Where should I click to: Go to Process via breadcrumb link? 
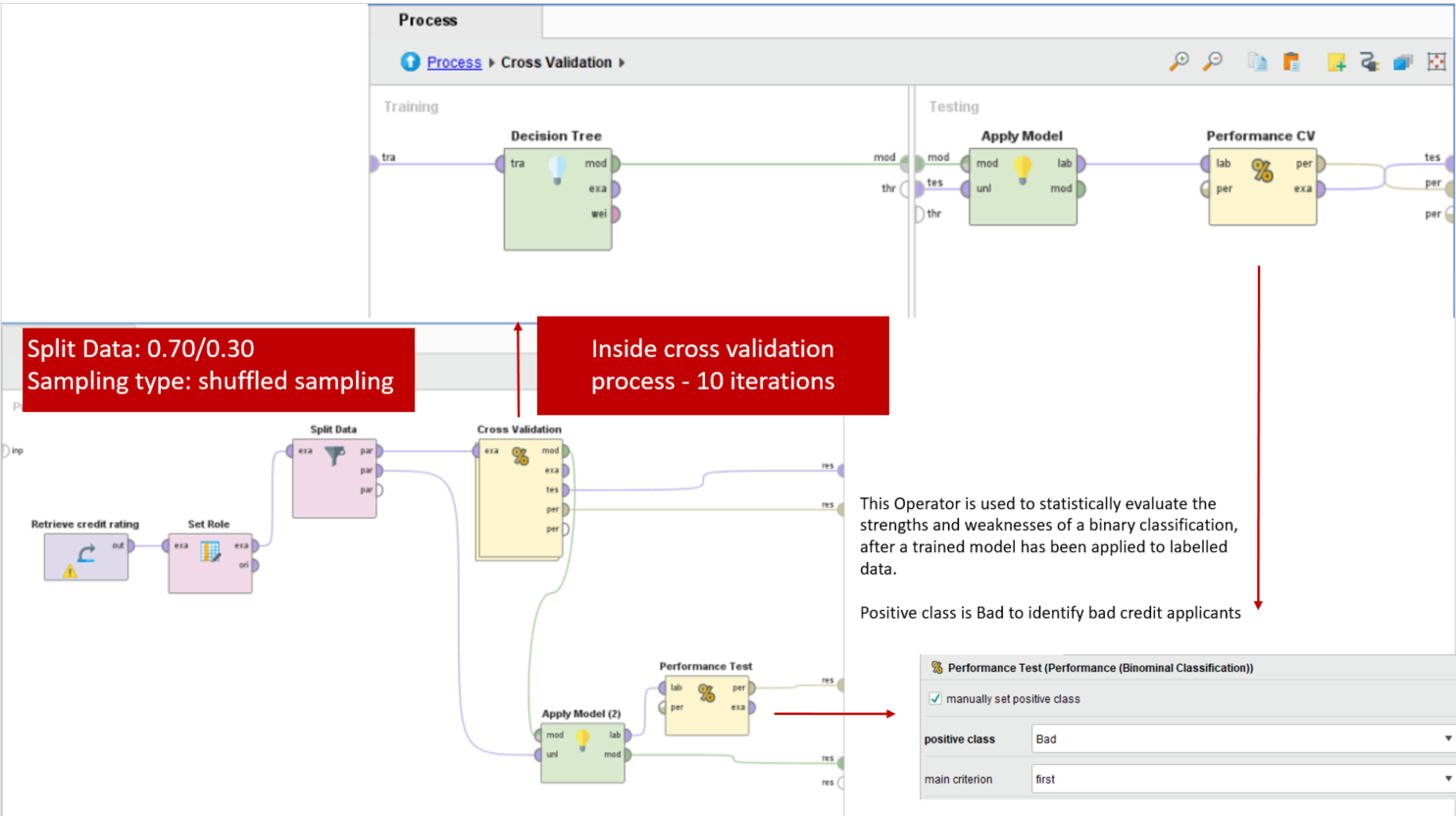[x=454, y=63]
